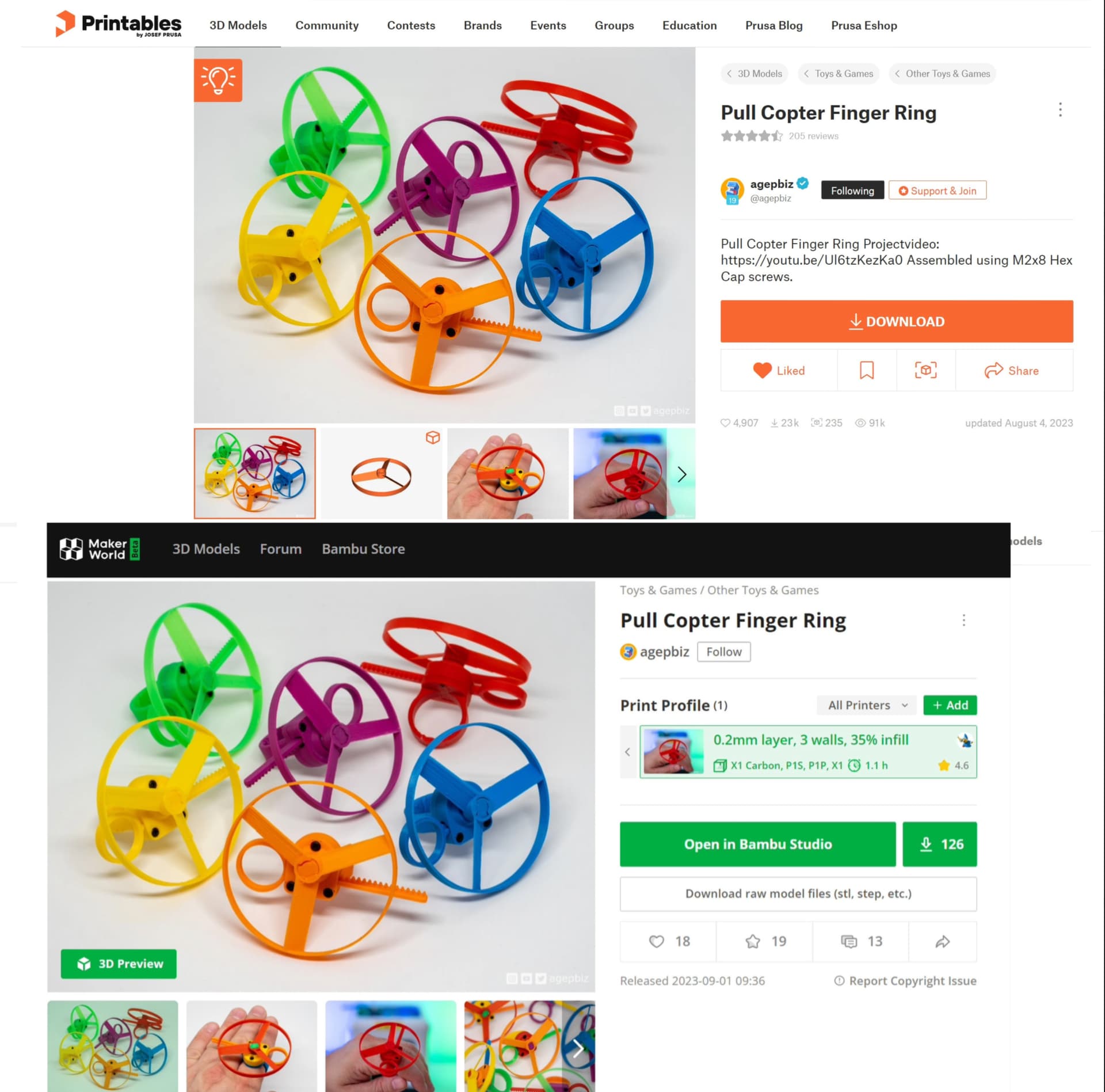Bookmark the model on Printables

point(866,370)
